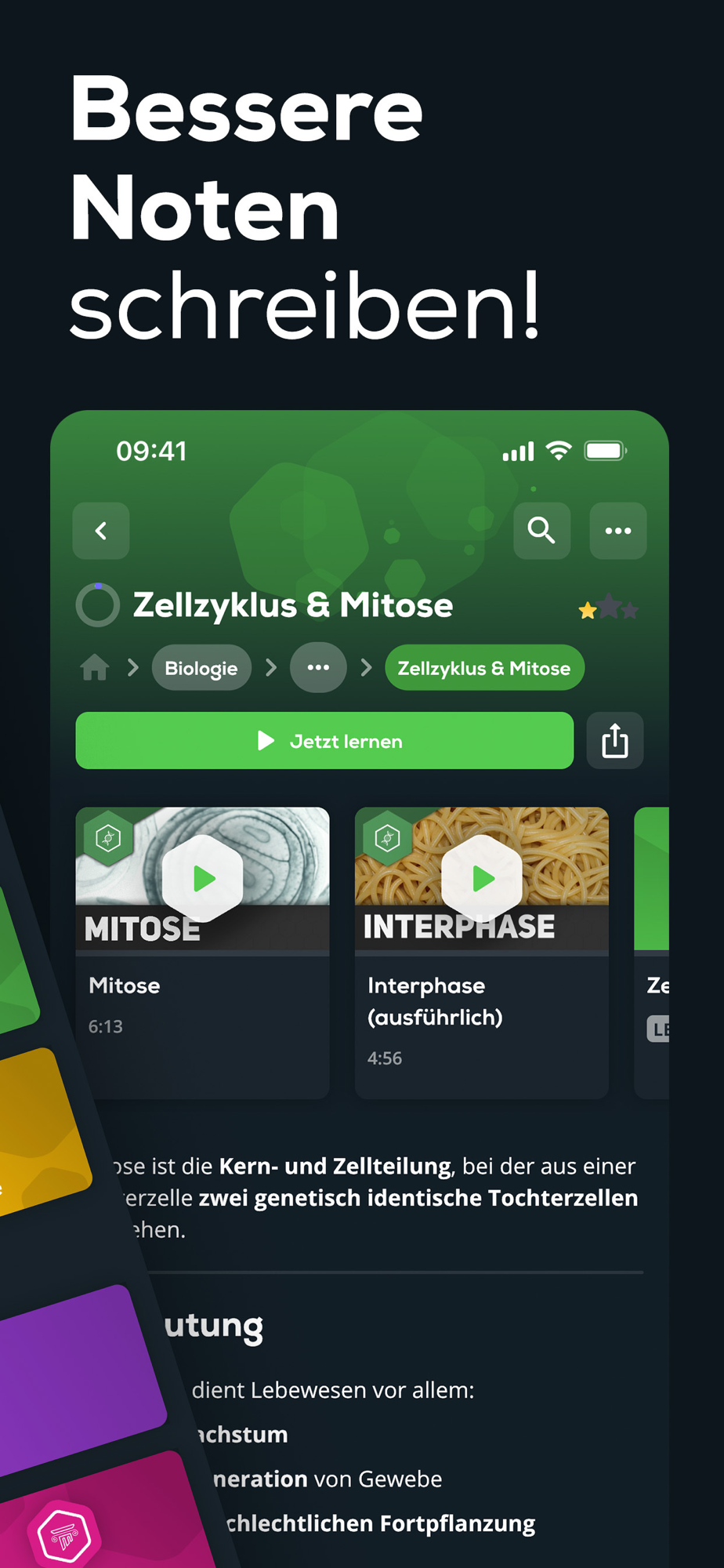Tap biology hexagon badge on Interphase card
The image size is (724, 1568).
point(387,839)
